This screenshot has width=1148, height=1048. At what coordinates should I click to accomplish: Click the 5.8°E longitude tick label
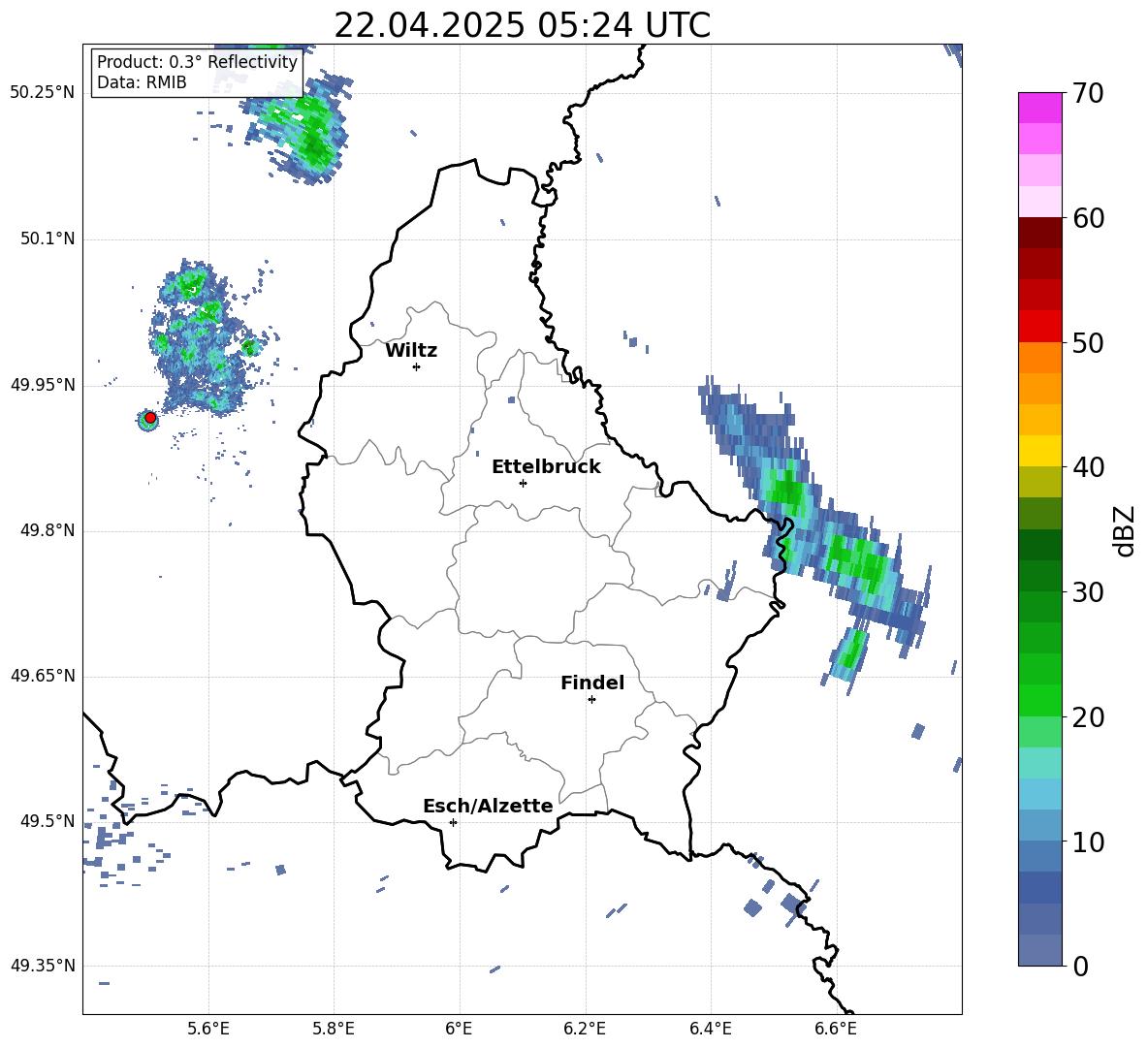[334, 1029]
